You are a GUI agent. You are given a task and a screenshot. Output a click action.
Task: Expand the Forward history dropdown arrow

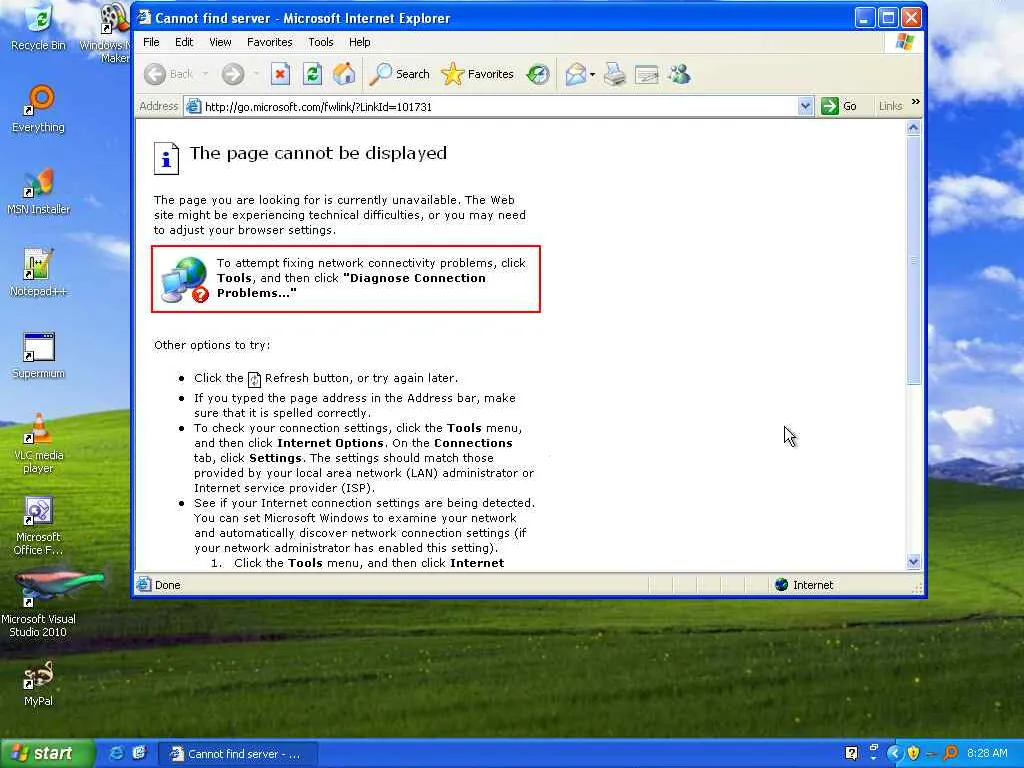pyautogui.click(x=256, y=74)
